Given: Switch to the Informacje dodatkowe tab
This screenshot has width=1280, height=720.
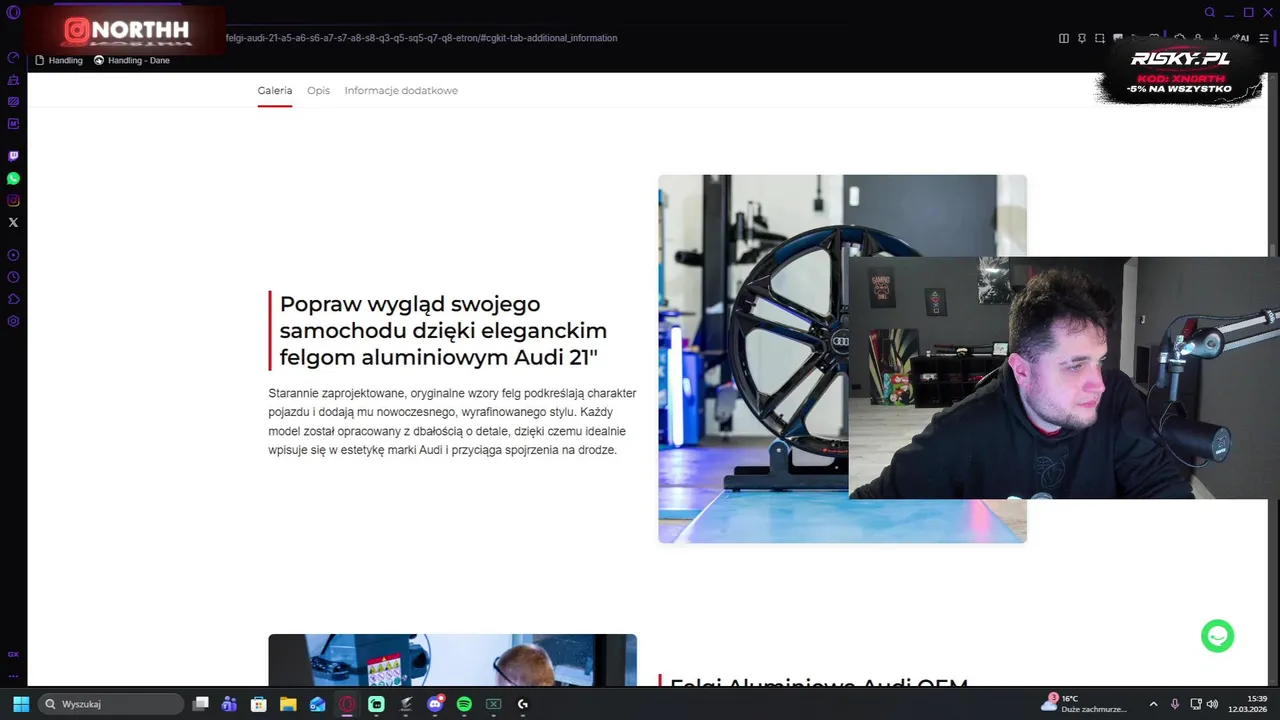Looking at the screenshot, I should 401,90.
